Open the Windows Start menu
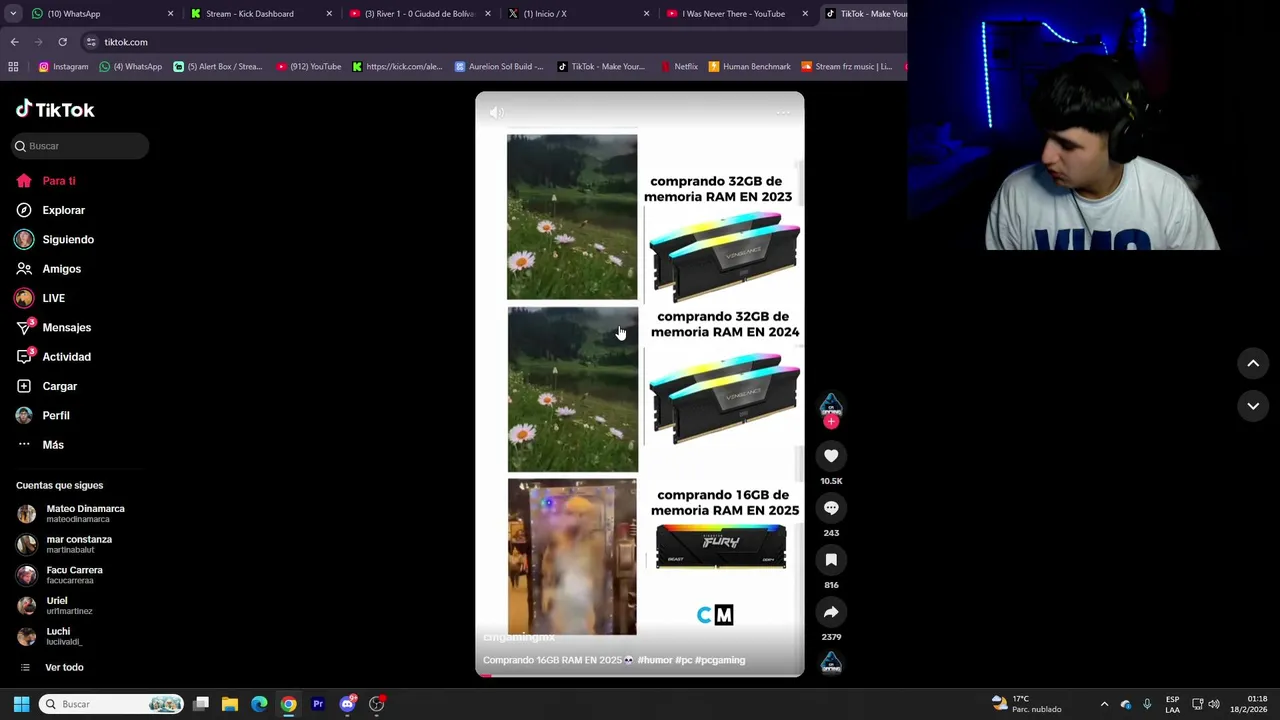The image size is (1280, 720). coord(21,704)
